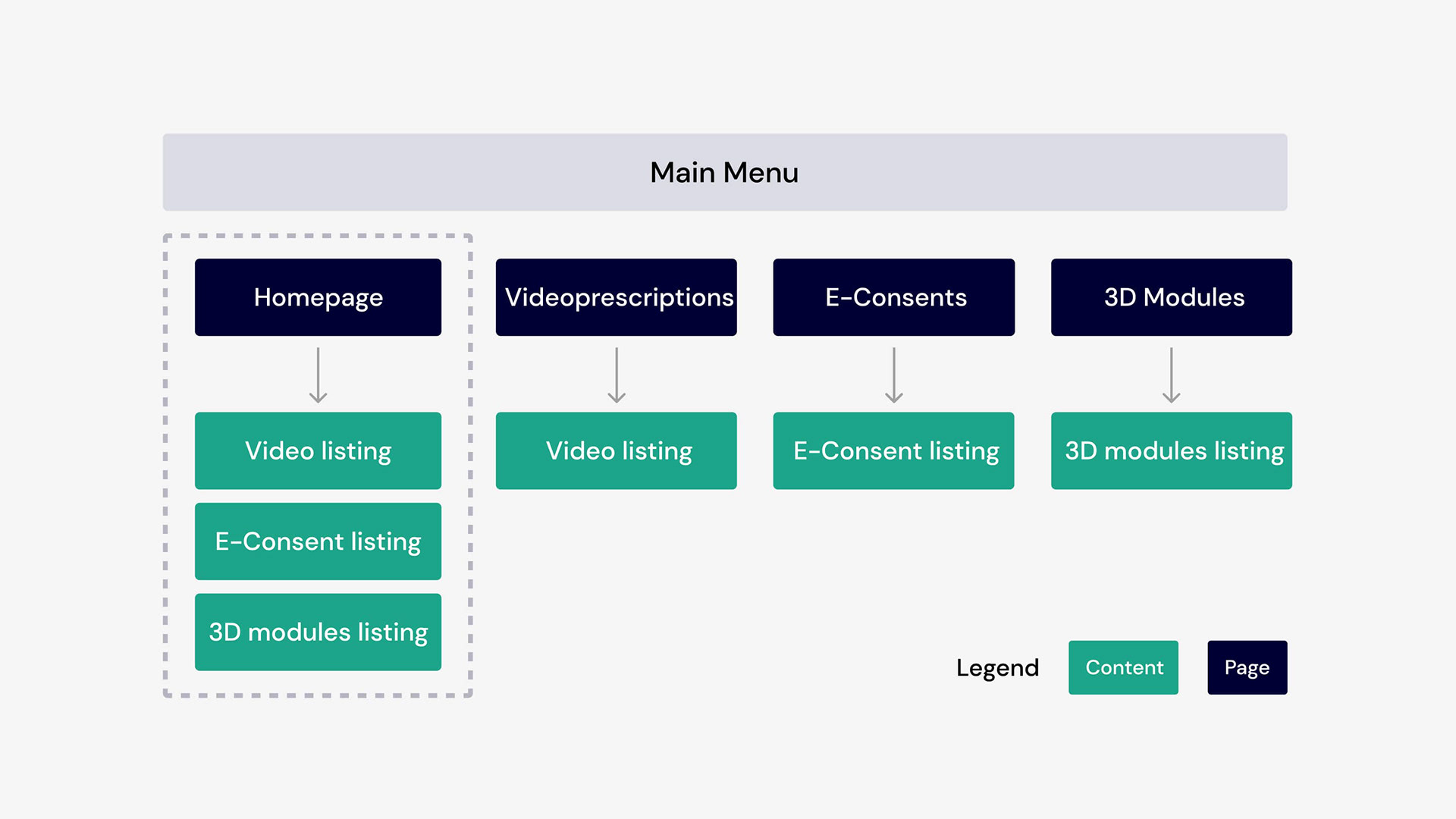Select the E-Consents page box

click(x=893, y=297)
